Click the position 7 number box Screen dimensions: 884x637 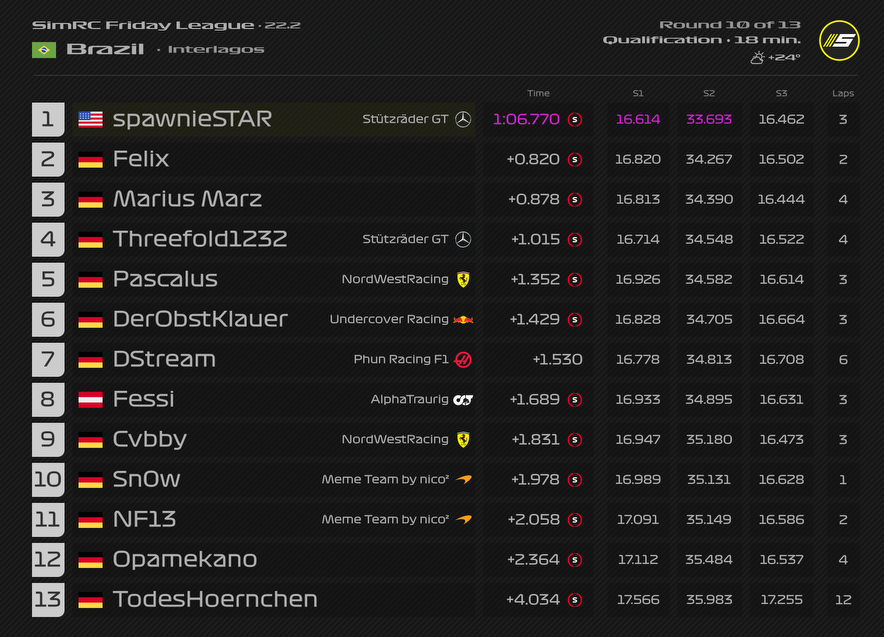point(48,359)
